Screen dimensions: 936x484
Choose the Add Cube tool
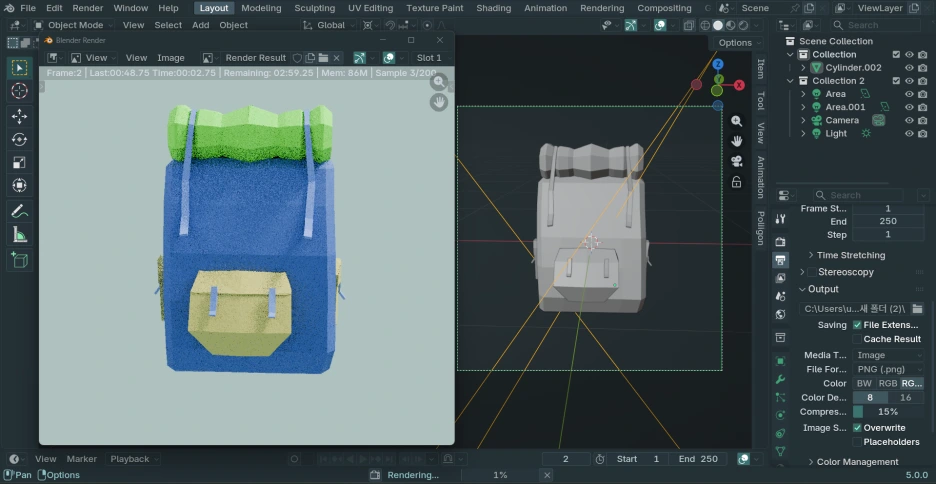click(19, 260)
